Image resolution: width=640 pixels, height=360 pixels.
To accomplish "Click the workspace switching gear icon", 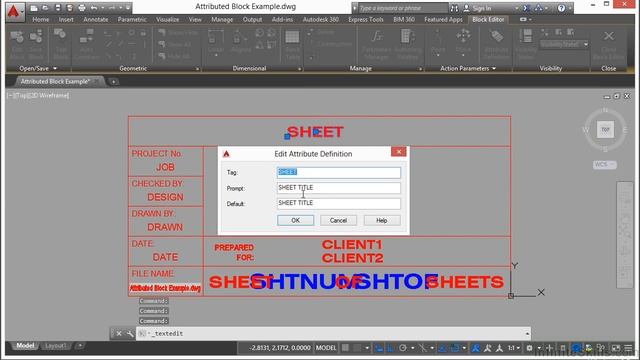I will (x=529, y=348).
